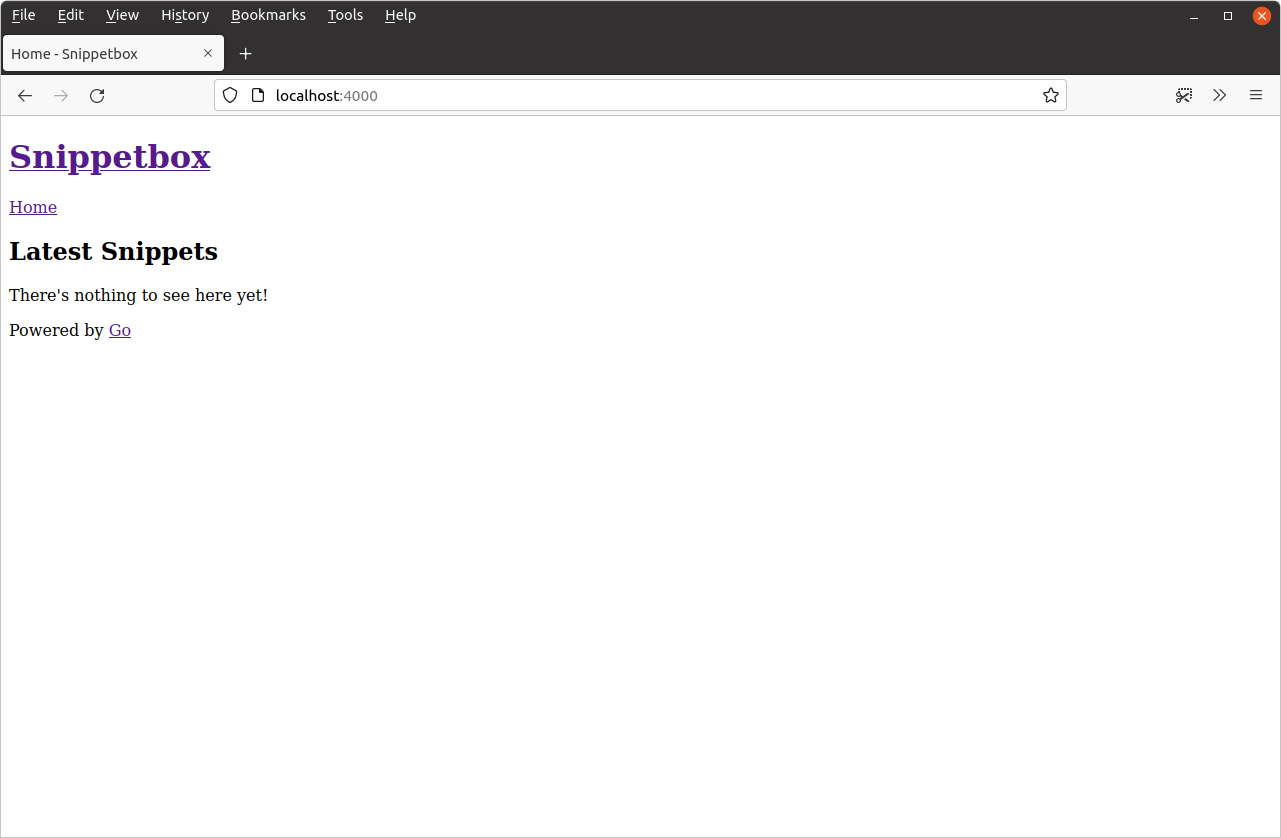The image size is (1281, 838).
Task: Click the Snippetbox heading link
Action: tap(110, 157)
